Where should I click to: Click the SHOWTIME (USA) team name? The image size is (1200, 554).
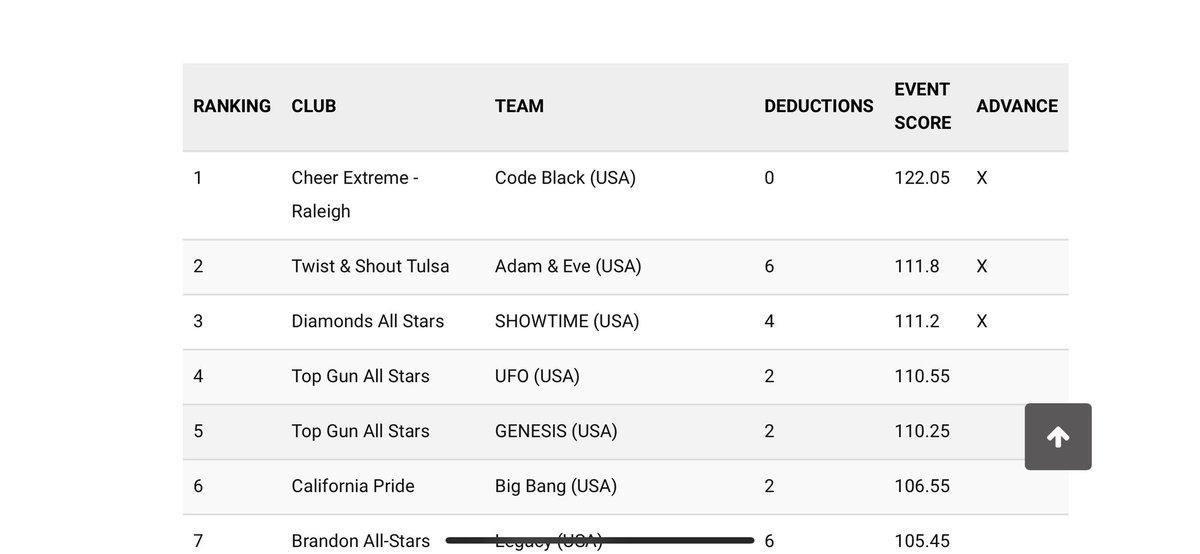point(566,321)
